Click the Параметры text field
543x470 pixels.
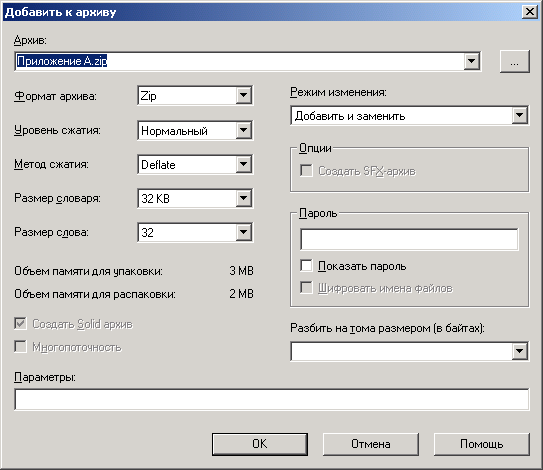click(x=272, y=399)
